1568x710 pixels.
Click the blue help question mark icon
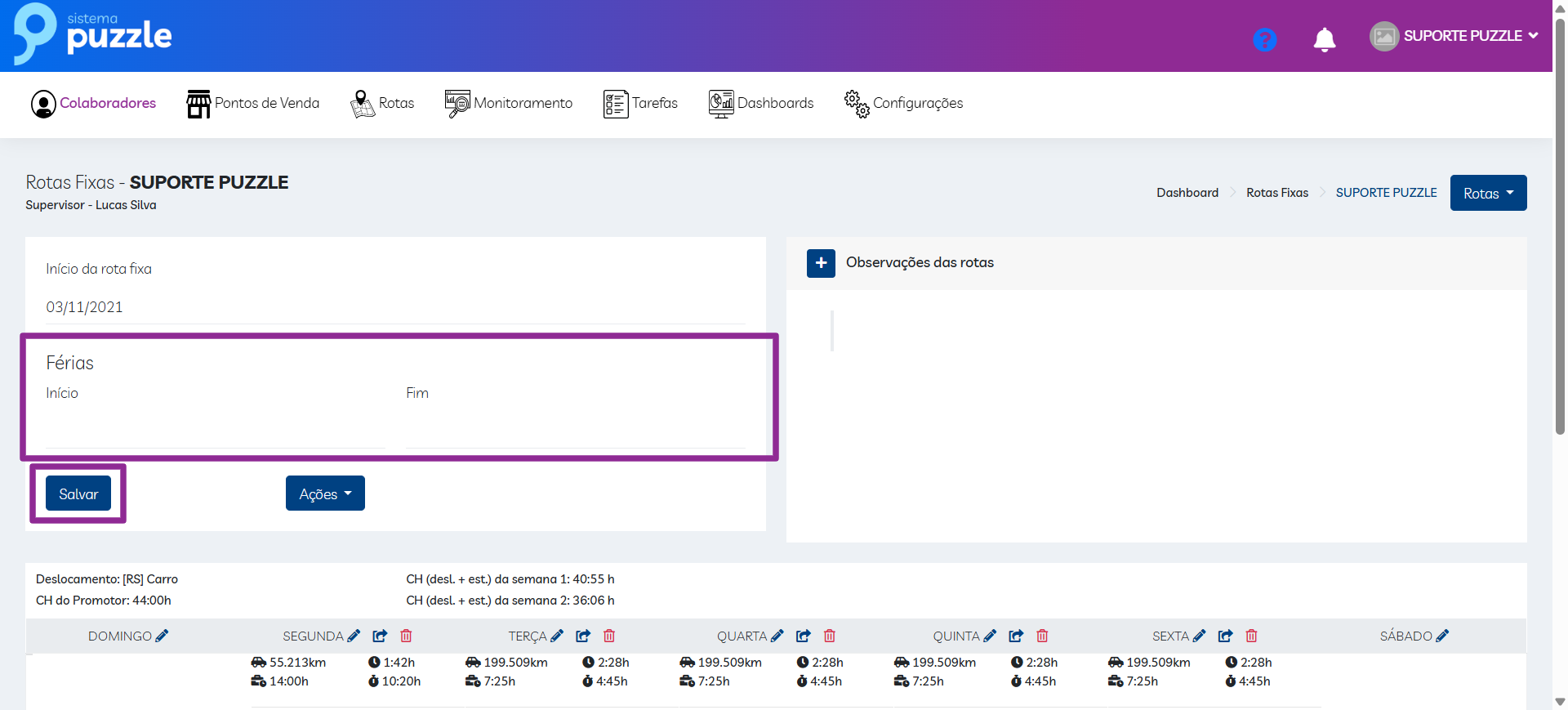click(x=1264, y=39)
